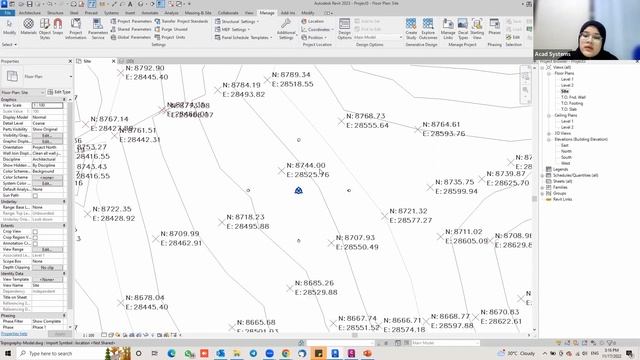Open the Properties help link

pos(14,334)
